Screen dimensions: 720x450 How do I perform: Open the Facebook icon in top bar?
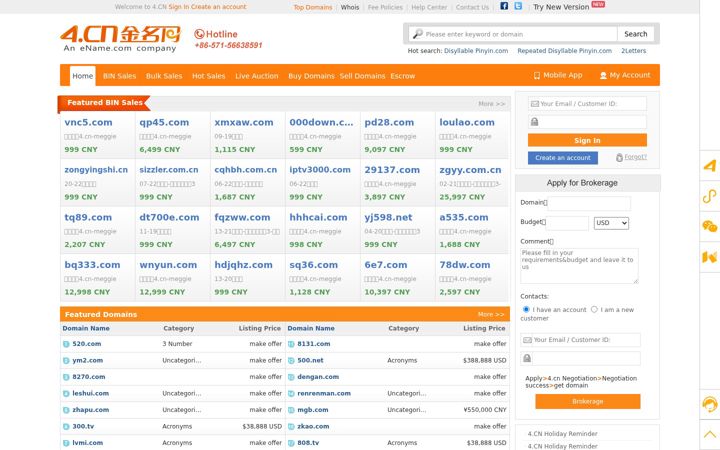504,6
